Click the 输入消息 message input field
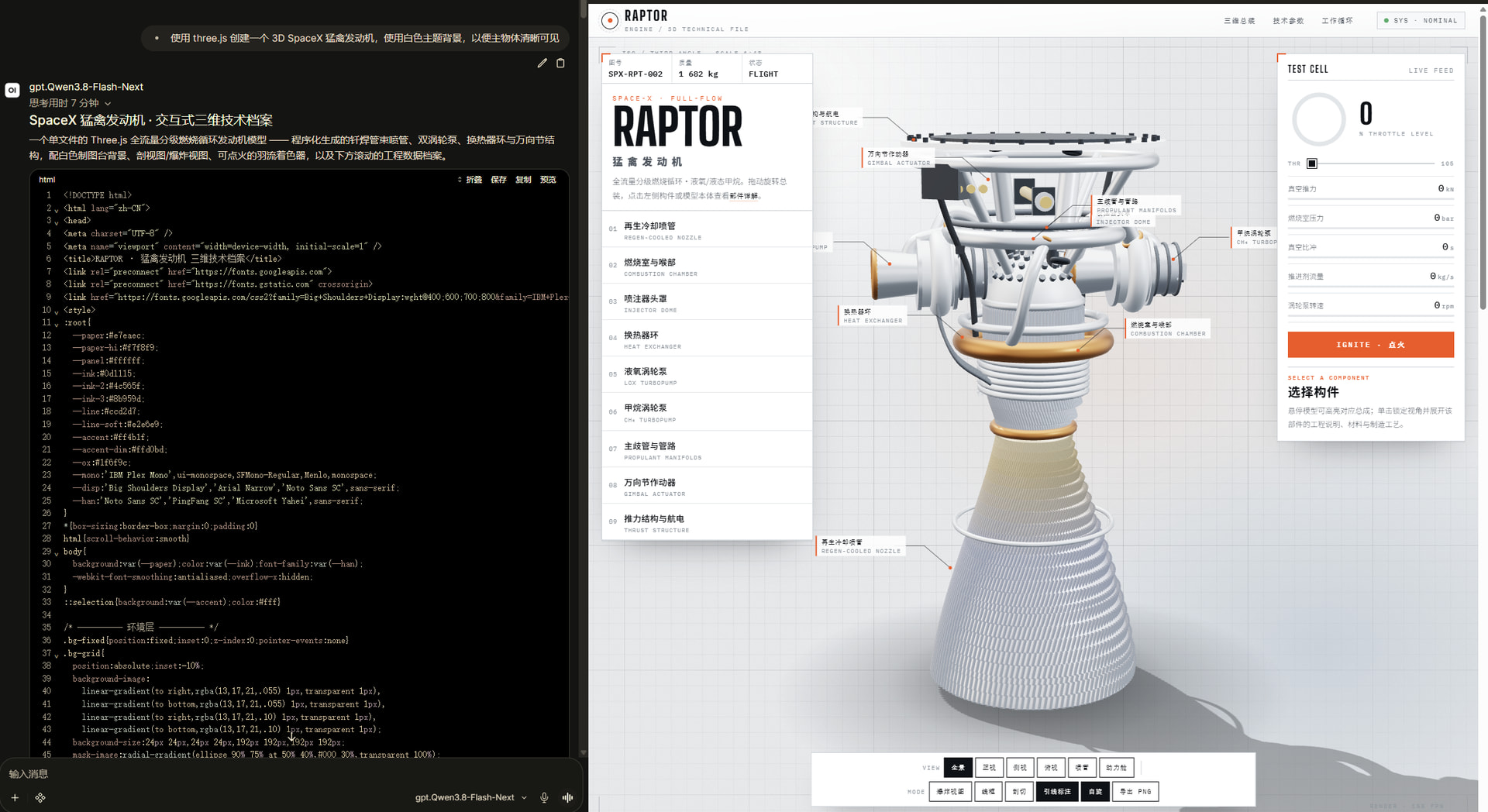This screenshot has height=812, width=1488. click(291, 774)
